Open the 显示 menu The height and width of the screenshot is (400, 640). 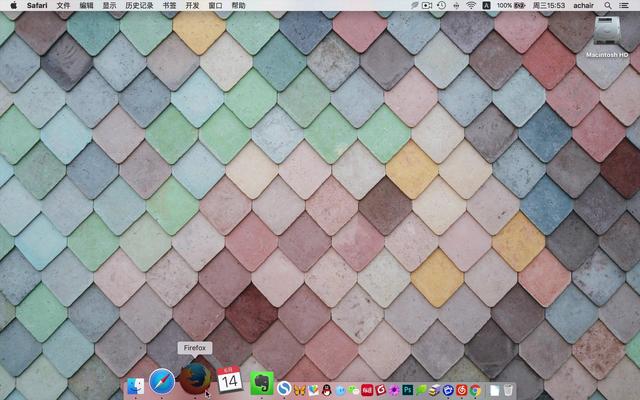[x=109, y=5]
